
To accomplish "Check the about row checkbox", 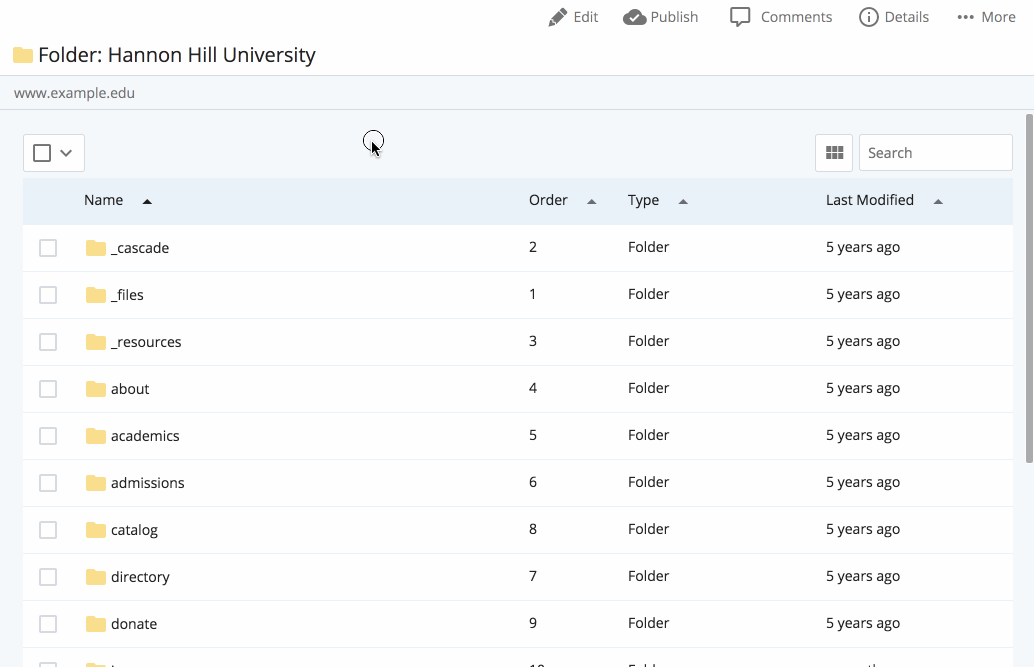I will coord(48,389).
